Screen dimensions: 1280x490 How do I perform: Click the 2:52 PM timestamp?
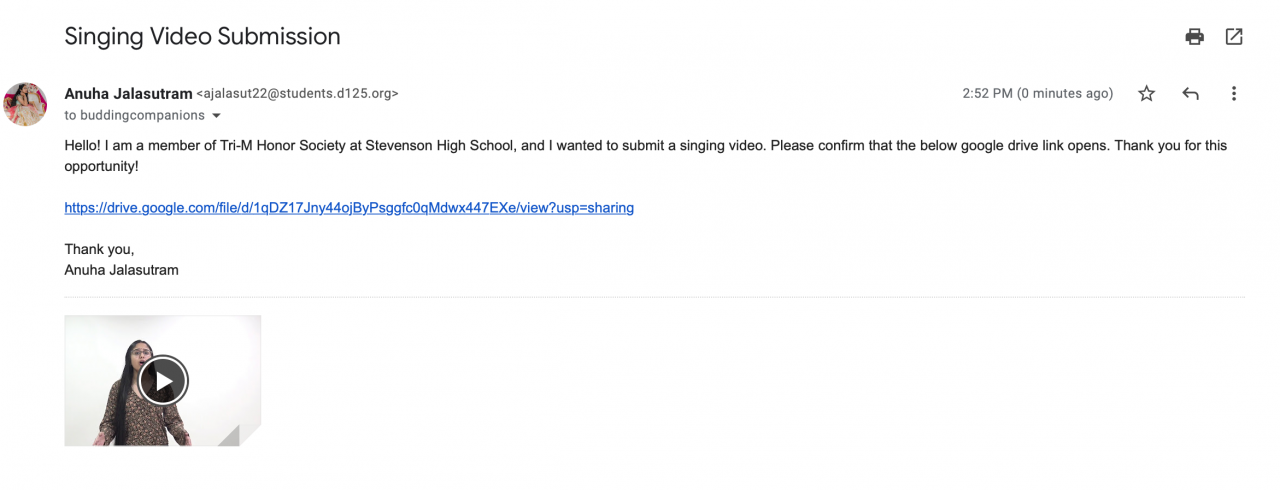[x=1037, y=94]
